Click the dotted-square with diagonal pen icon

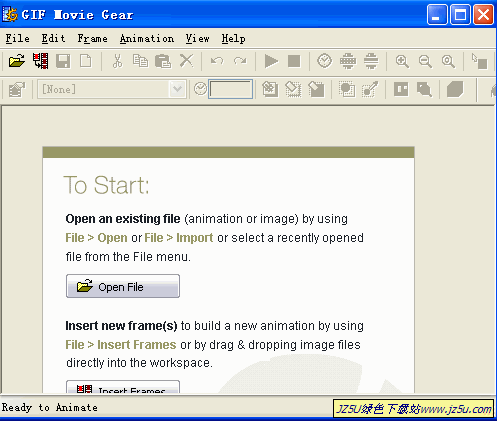[x=370, y=89]
